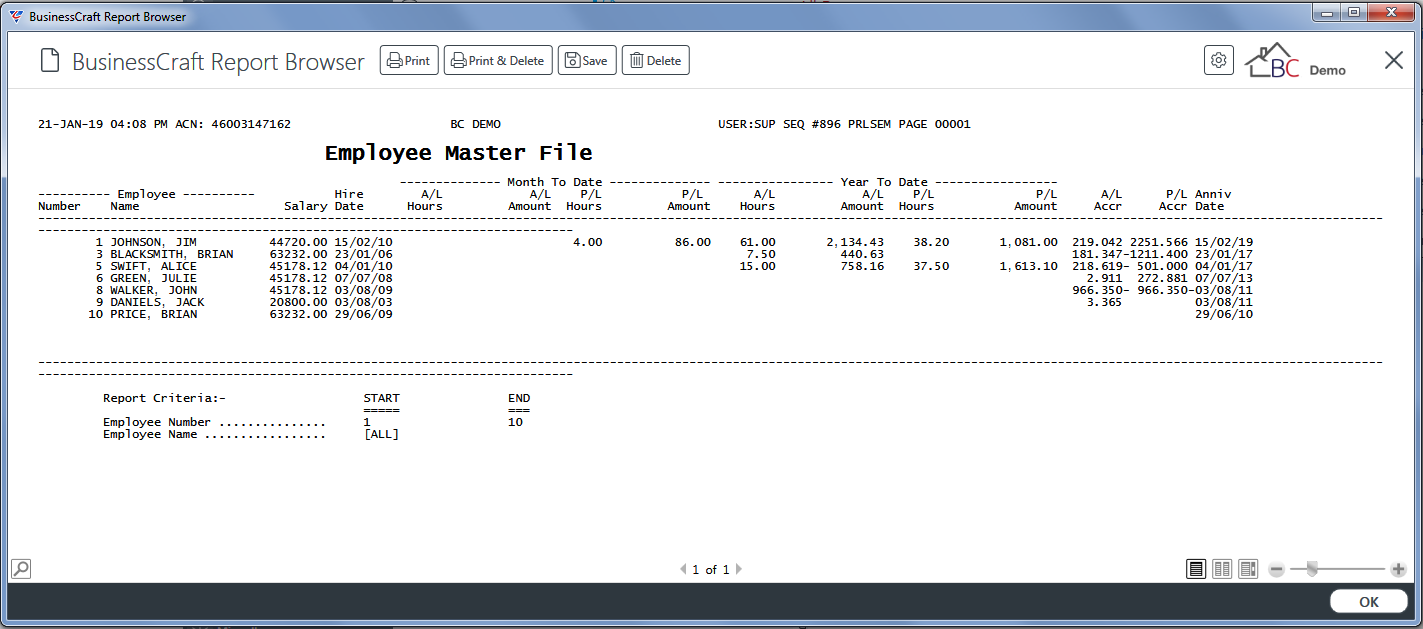Confirm with the OK button
Screen dimensions: 1423x629
pyautogui.click(x=1369, y=601)
